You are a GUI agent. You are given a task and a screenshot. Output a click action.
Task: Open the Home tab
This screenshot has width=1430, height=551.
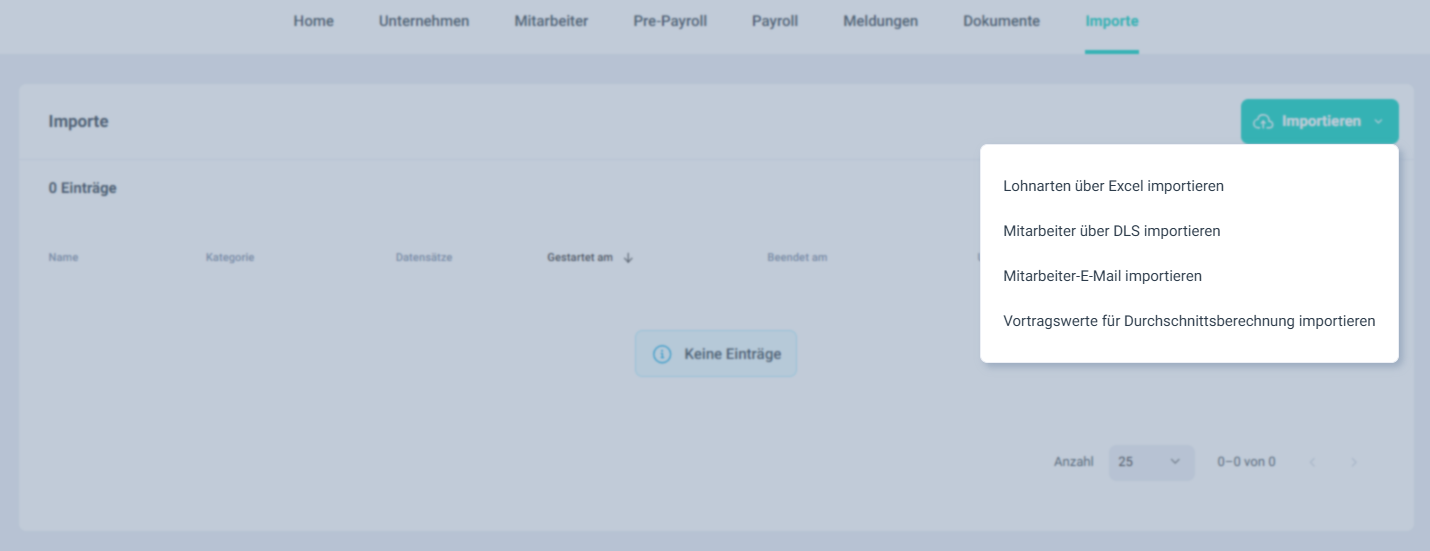pos(313,21)
